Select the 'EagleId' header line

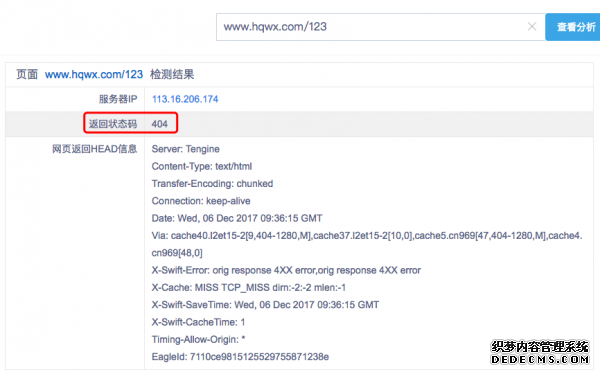240,357
